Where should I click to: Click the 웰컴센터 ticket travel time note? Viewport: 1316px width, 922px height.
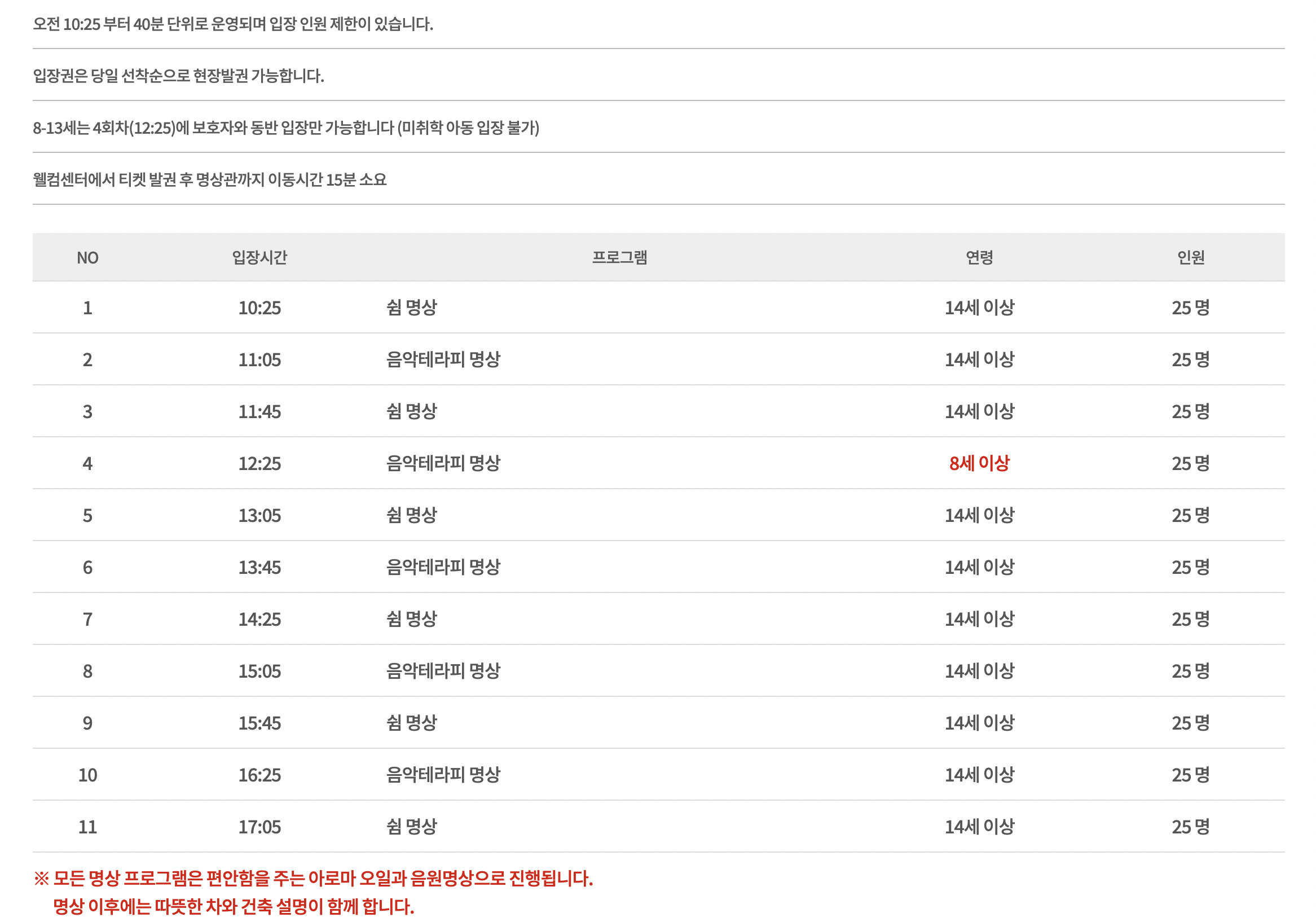coord(209,179)
